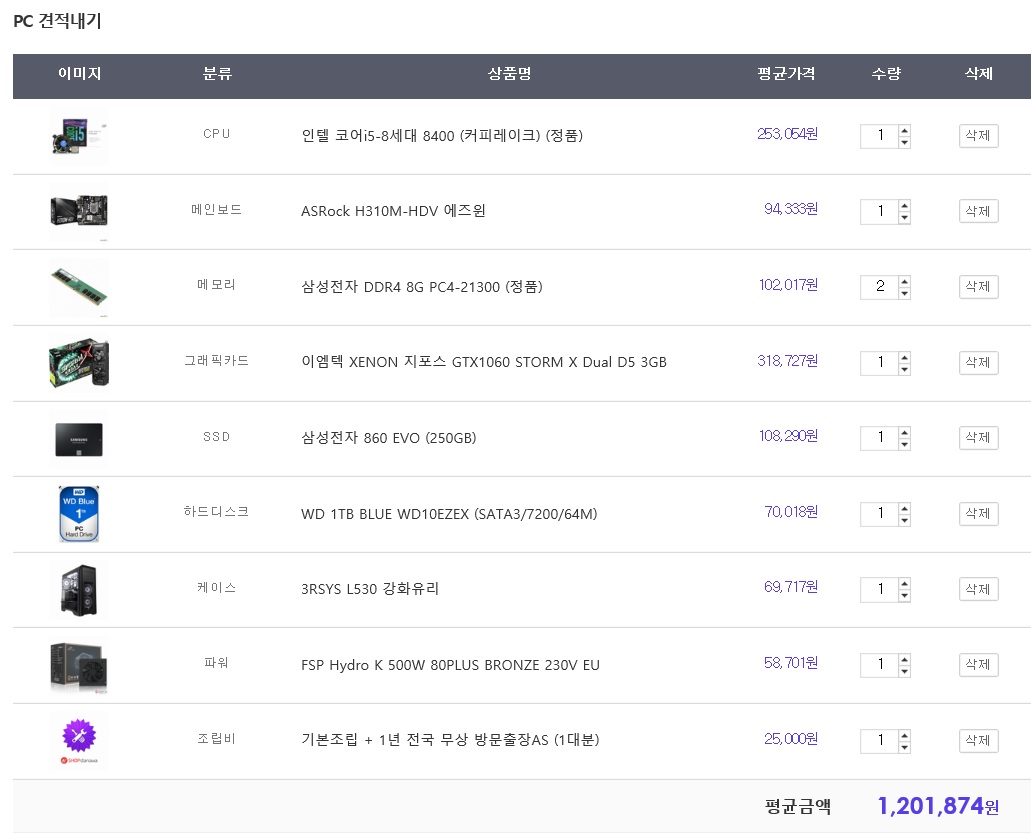Viewport: 1031px width, 833px height.
Task: Increase quantity for the CPU row
Action: pyautogui.click(x=905, y=130)
